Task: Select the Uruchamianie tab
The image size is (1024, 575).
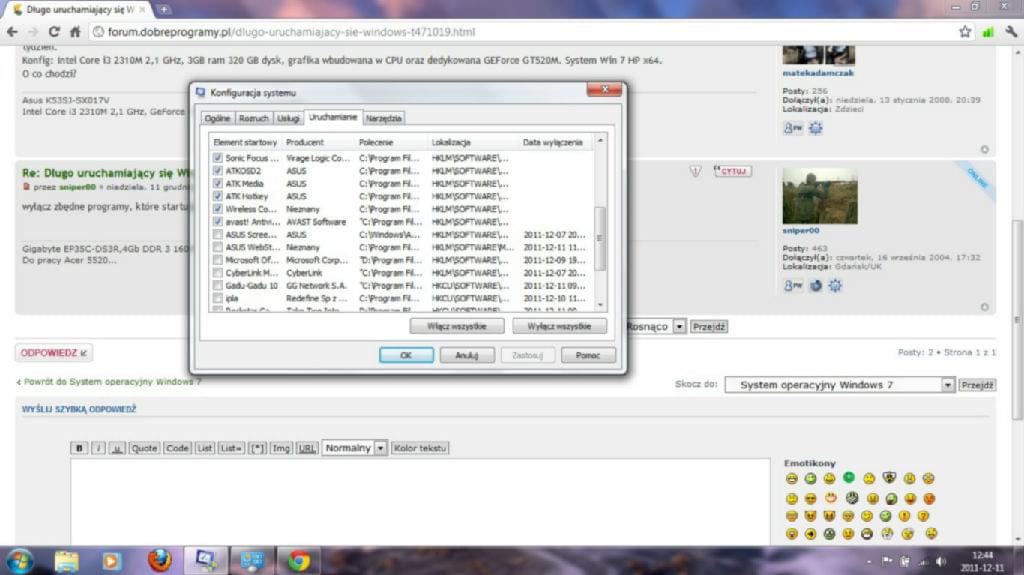Action: tap(333, 117)
